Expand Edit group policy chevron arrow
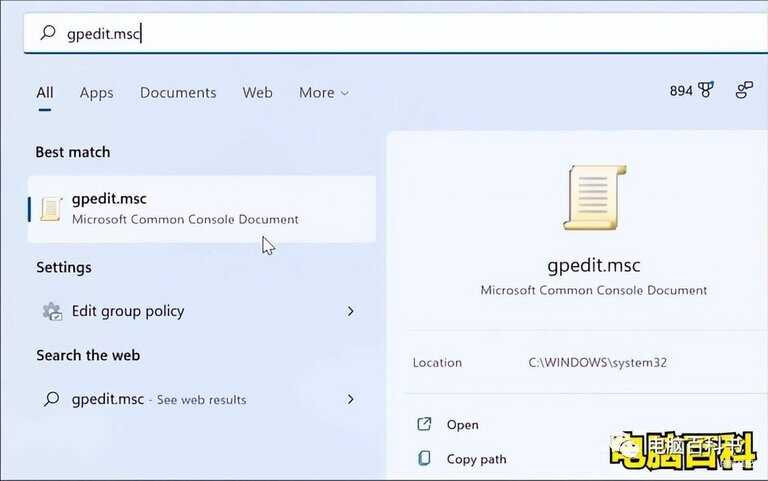 coord(350,311)
